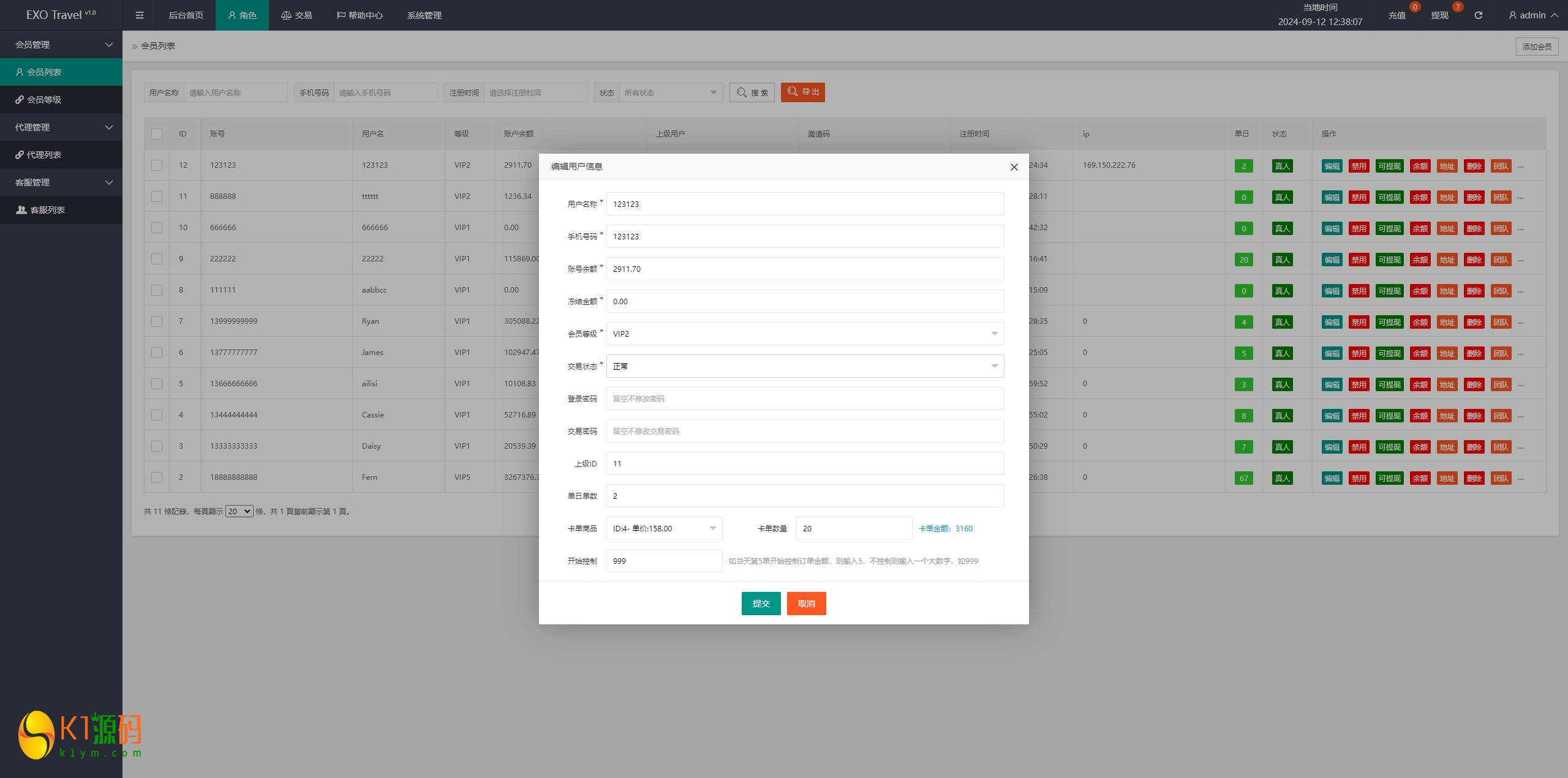This screenshot has height=778, width=1568.
Task: Toggle the sidebar collapse hamburger icon
Action: point(140,15)
